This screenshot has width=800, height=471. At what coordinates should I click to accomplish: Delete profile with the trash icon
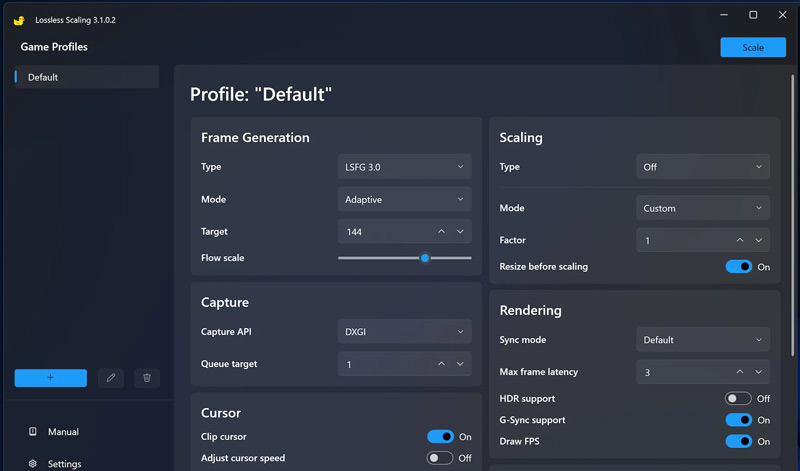[x=147, y=378]
